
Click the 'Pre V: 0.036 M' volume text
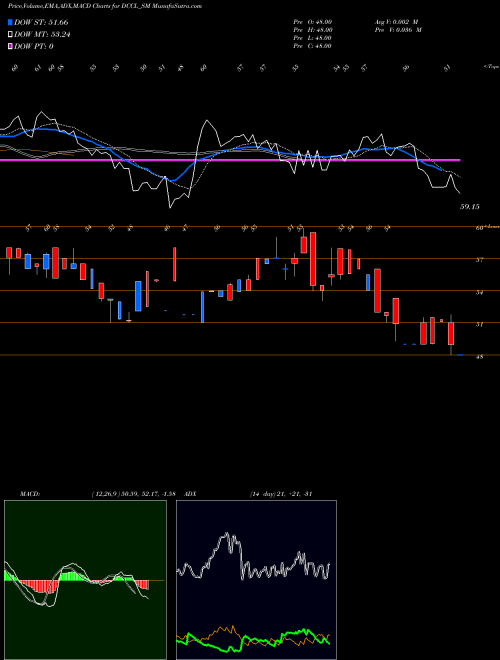point(397,30)
